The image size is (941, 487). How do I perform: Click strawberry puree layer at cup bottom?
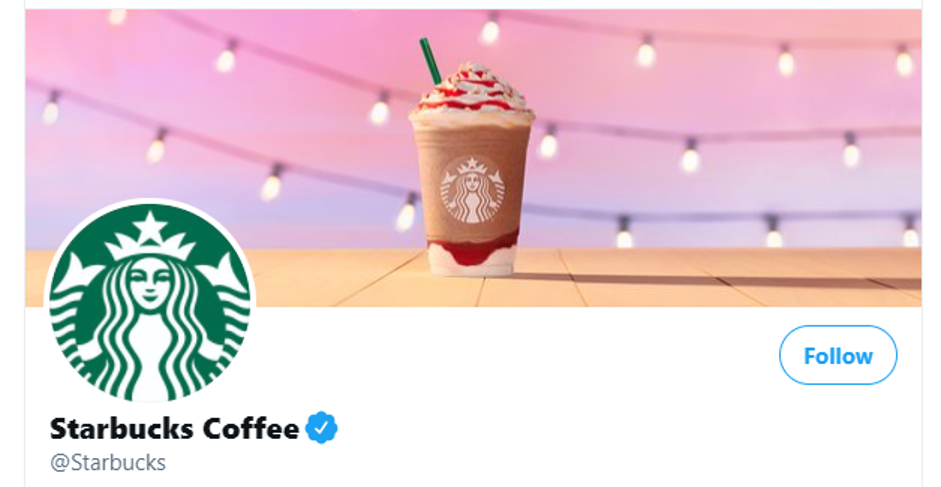(x=472, y=250)
